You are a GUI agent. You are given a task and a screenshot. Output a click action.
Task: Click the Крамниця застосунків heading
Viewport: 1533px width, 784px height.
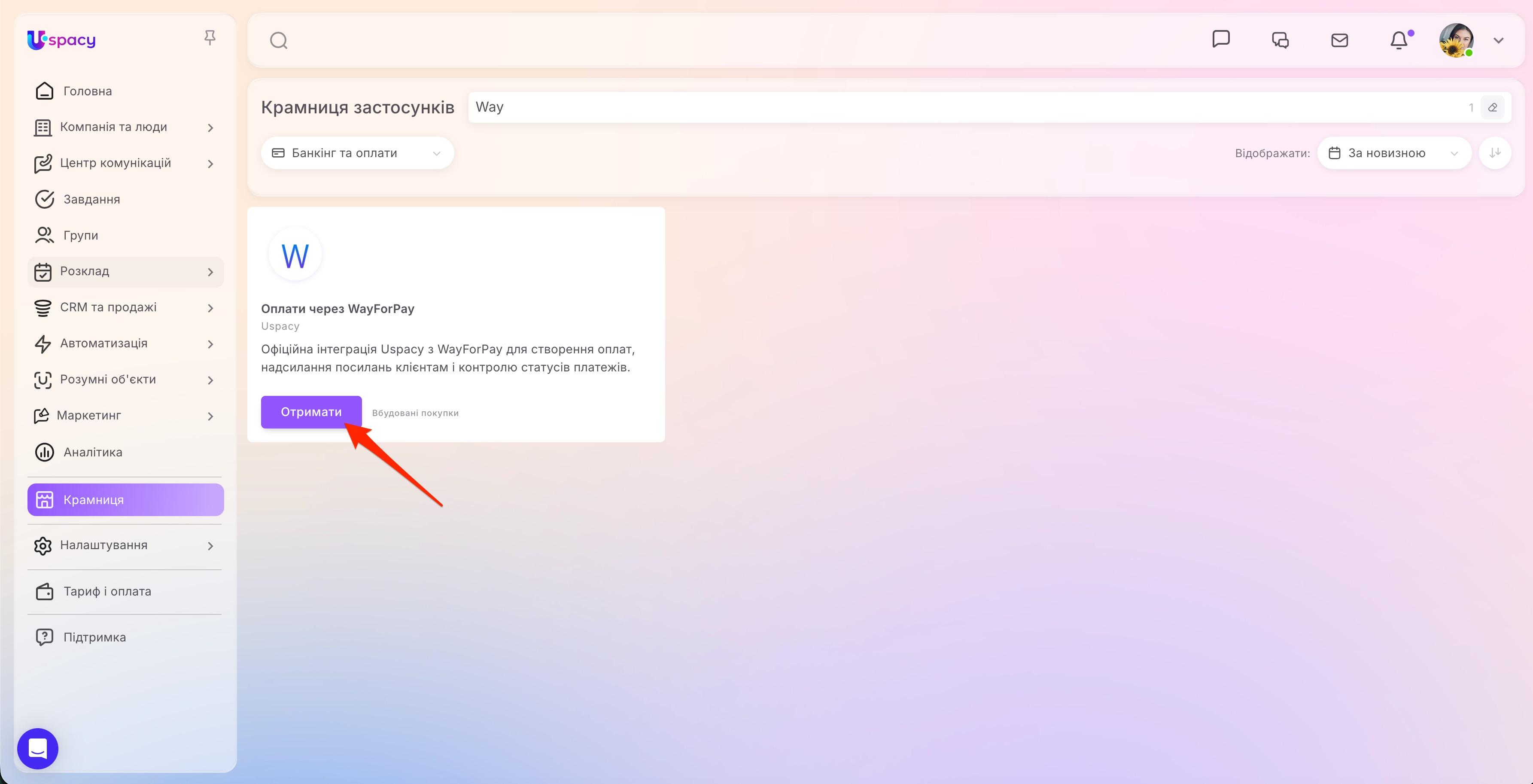[x=358, y=107]
